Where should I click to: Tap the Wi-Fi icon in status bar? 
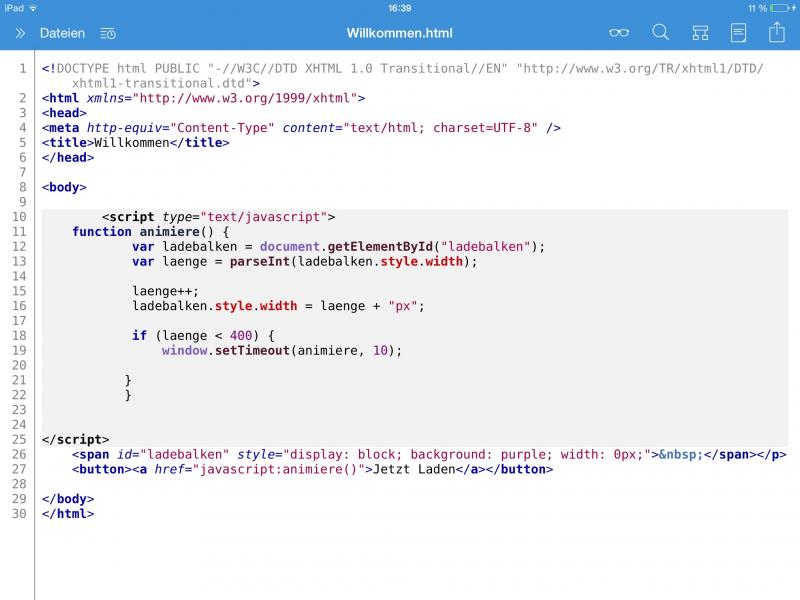click(x=33, y=8)
